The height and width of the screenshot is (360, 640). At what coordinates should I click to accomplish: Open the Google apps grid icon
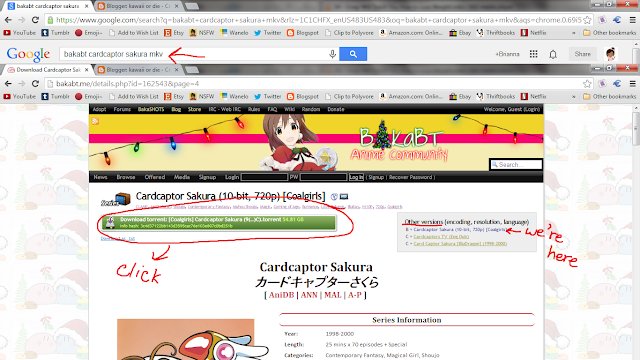click(x=533, y=54)
